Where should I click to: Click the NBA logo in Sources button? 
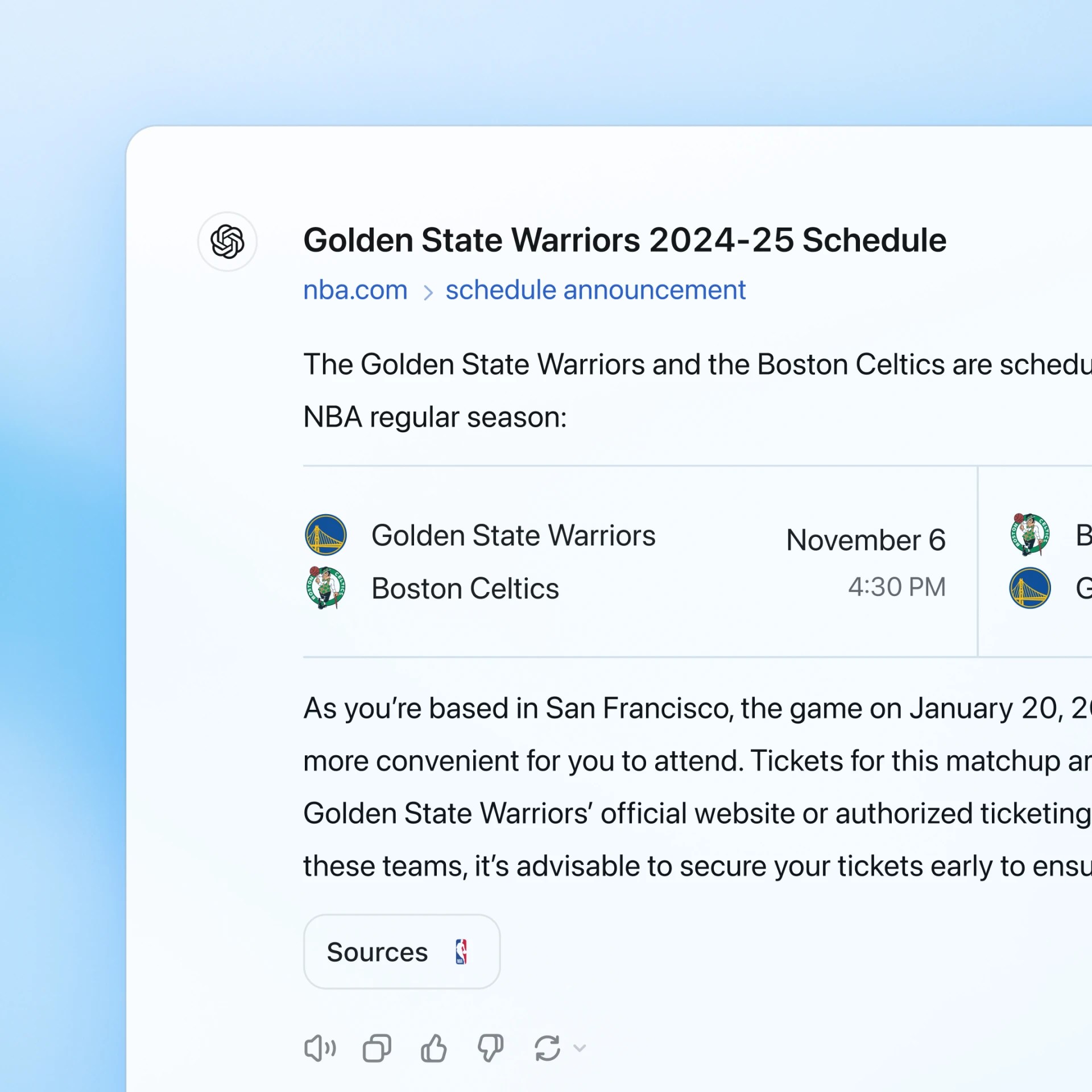tap(463, 950)
